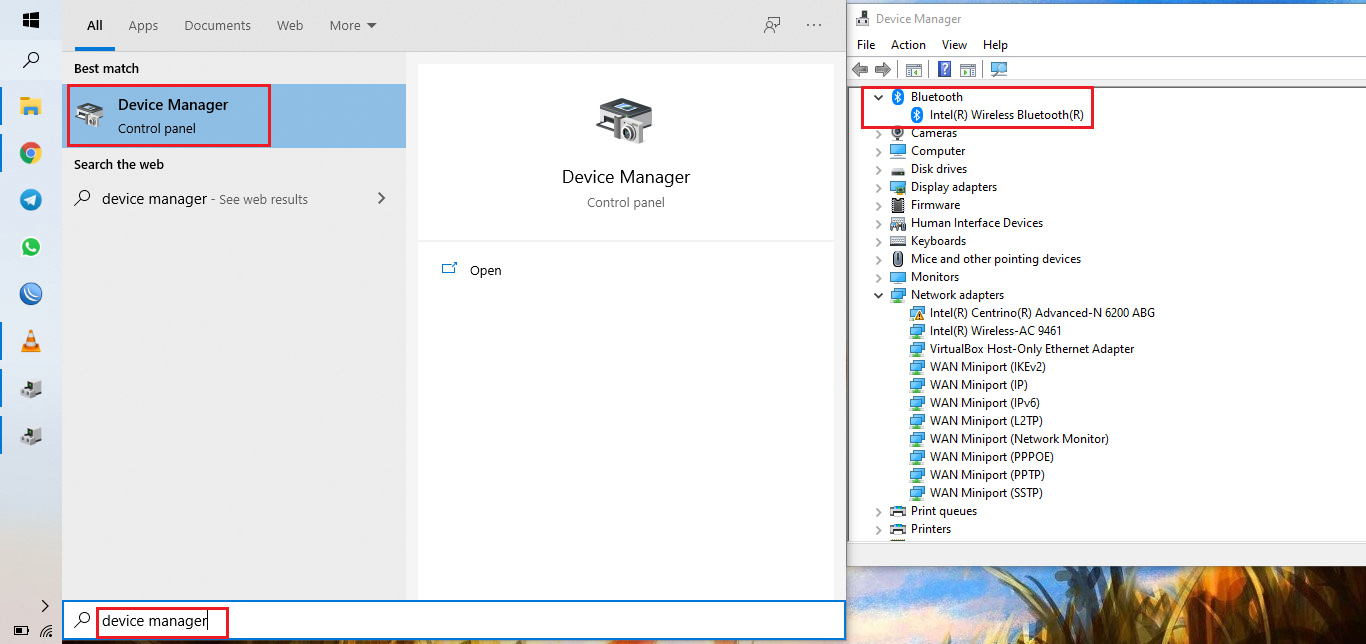1366x644 pixels.
Task: Expand the Print queues category
Action: pyautogui.click(x=878, y=511)
